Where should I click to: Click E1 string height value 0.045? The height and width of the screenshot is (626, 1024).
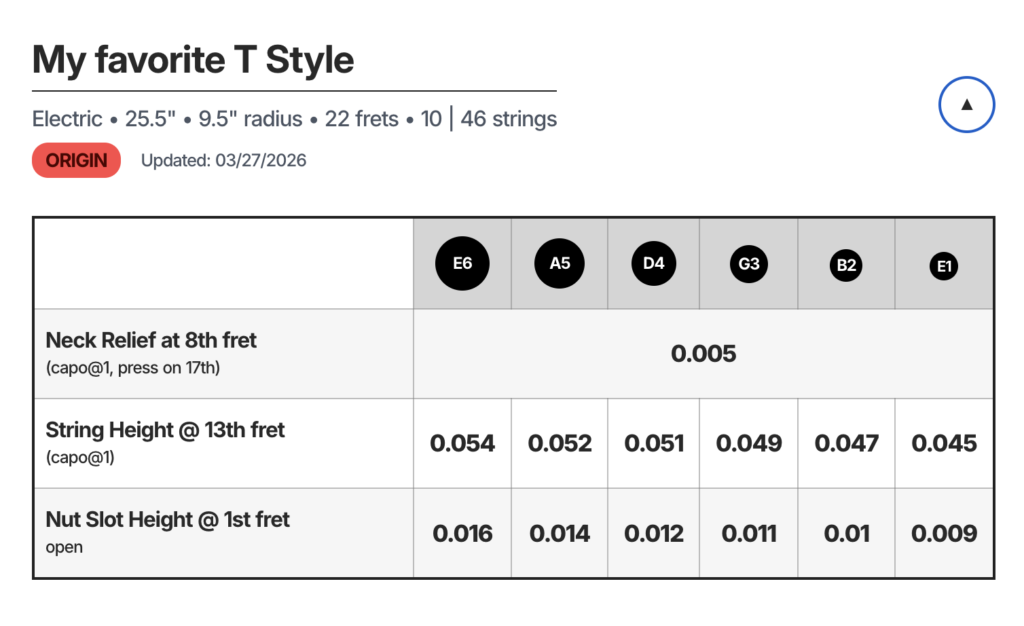[944, 443]
